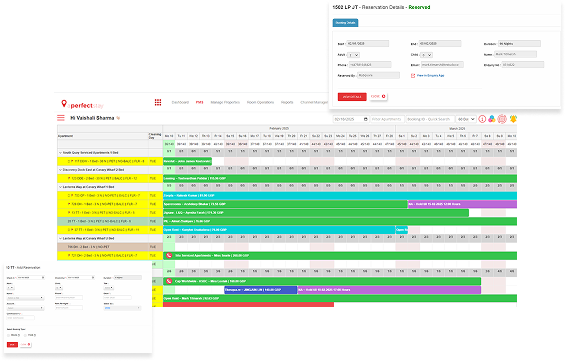This screenshot has width=566, height=361.
Task: Click the perfectstay logo
Action: coord(82,105)
